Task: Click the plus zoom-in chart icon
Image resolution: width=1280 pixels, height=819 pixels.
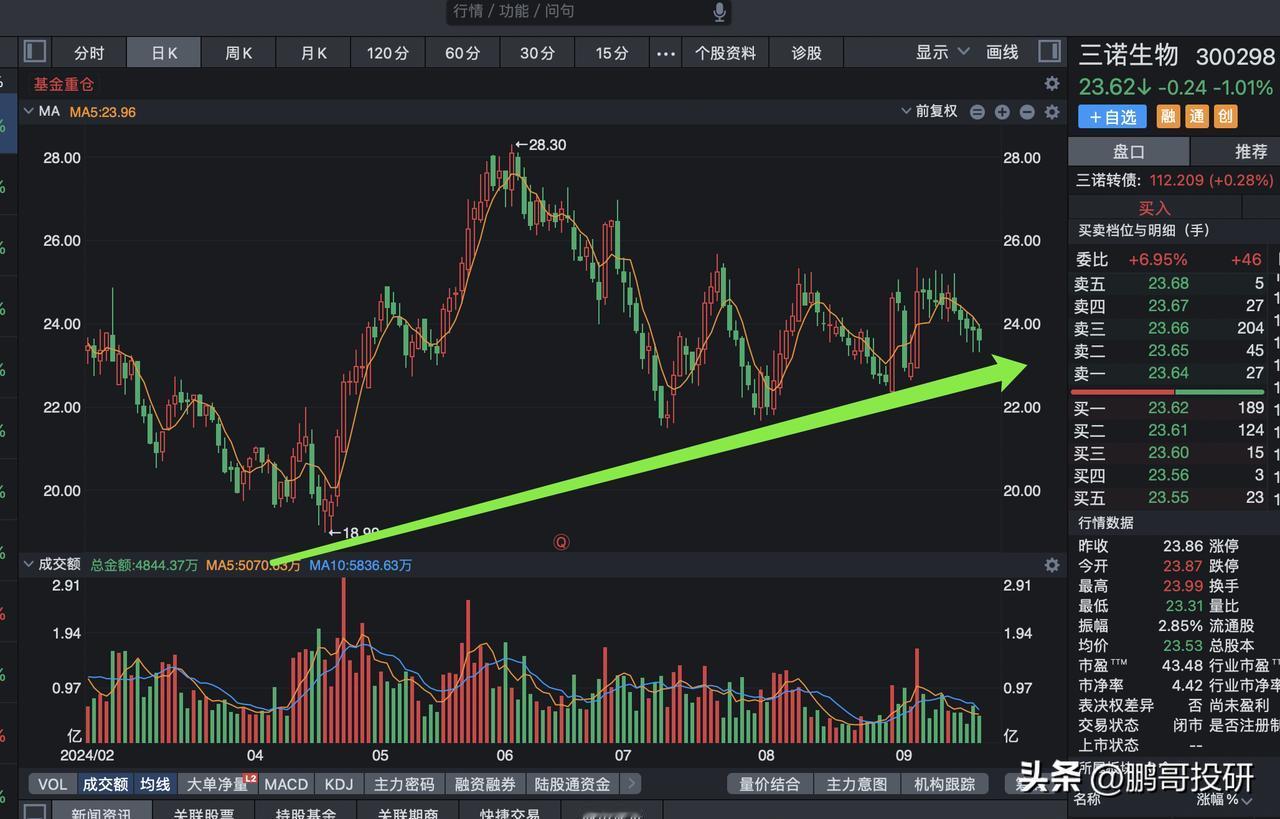Action: click(1002, 112)
